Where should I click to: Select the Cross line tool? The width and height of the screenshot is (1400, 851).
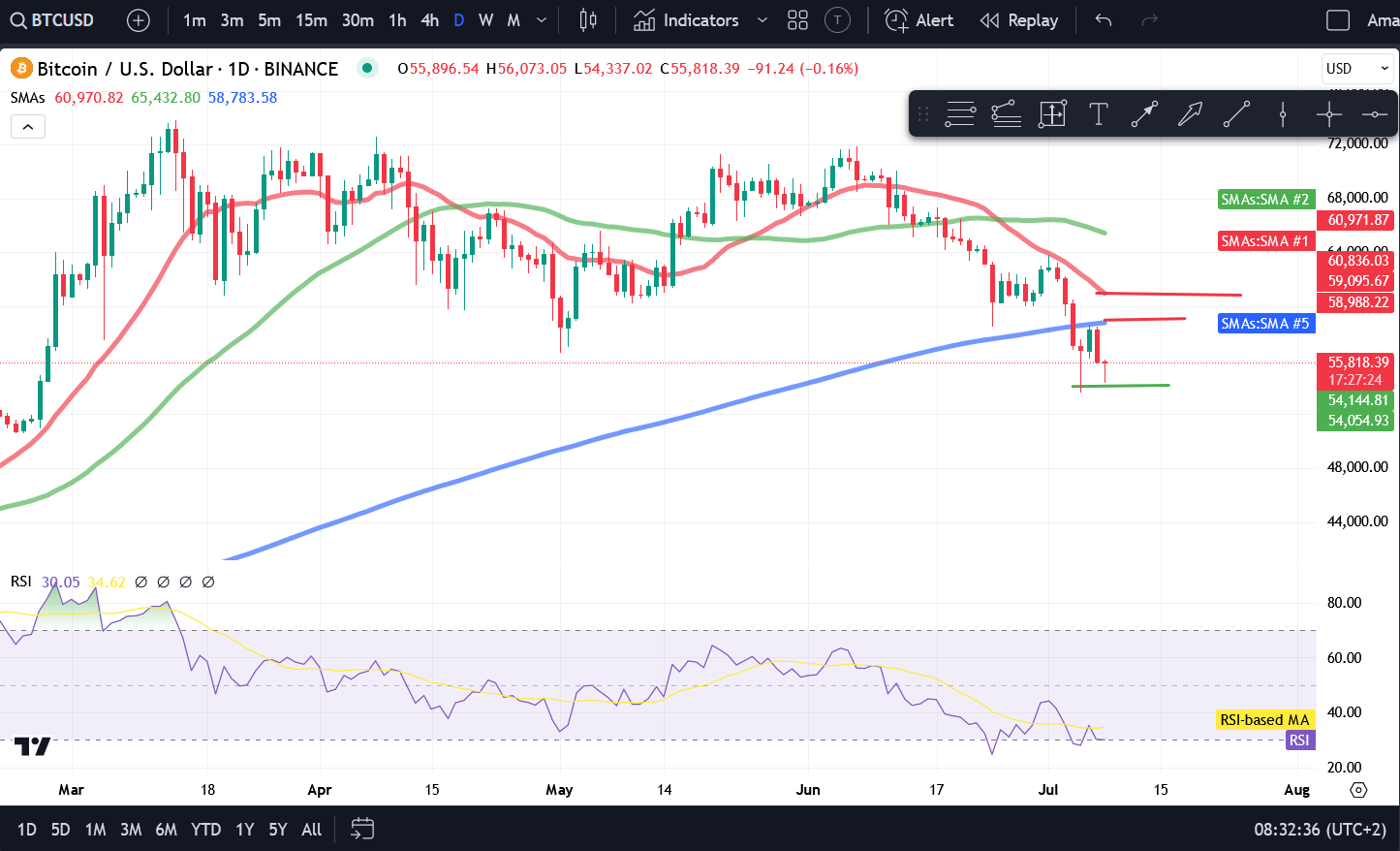point(1329,114)
